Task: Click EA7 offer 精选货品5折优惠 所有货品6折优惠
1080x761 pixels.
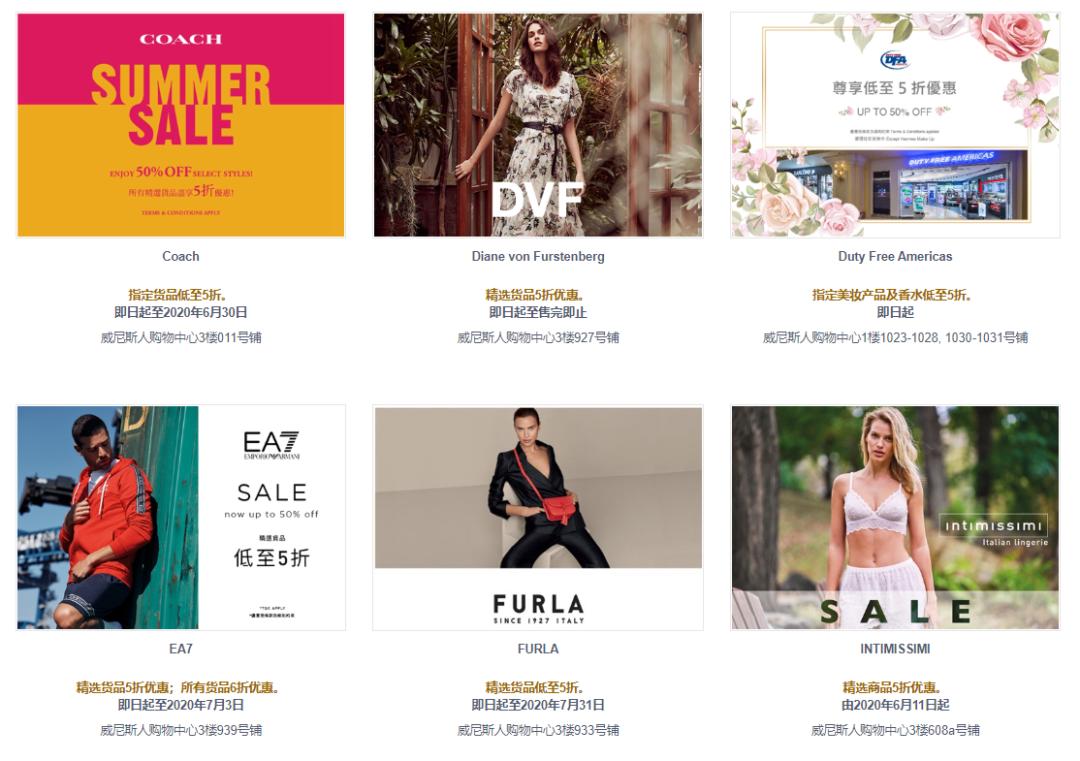Action: [177, 687]
